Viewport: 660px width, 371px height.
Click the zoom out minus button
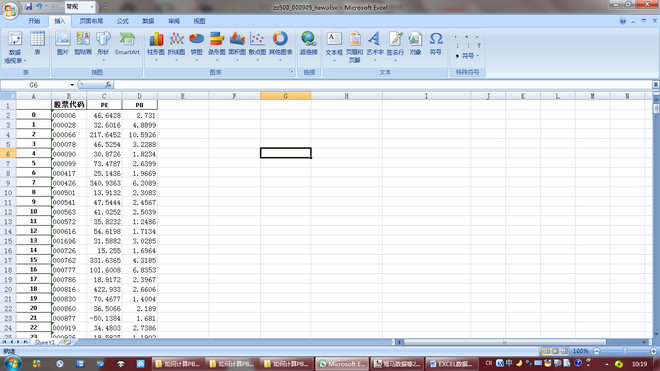pos(597,351)
